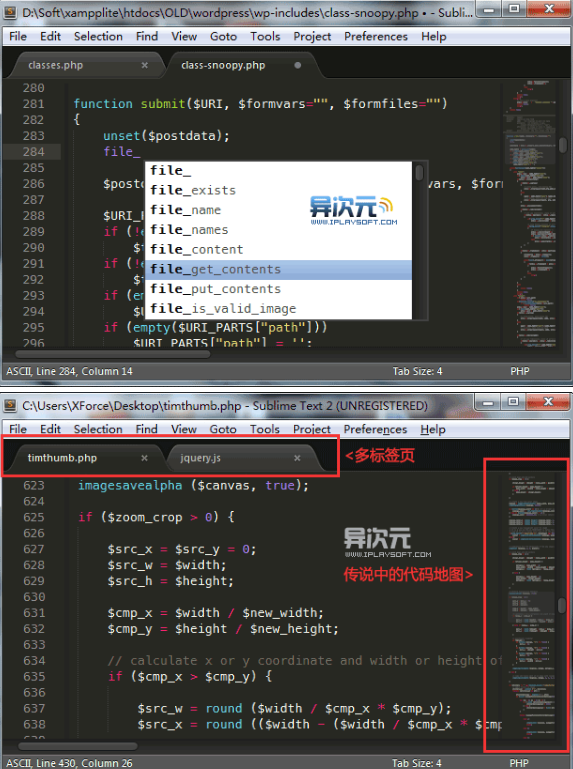Open Goto menu in top window
Viewport: 573px width, 769px height.
[223, 36]
